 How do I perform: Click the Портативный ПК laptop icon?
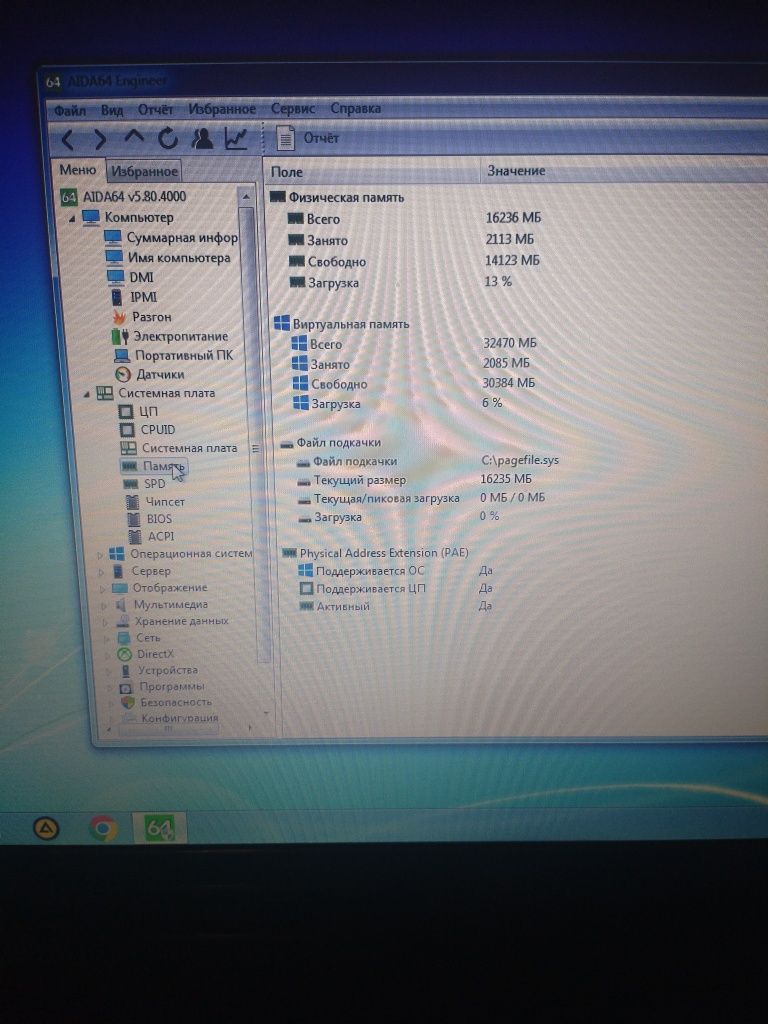pos(121,356)
